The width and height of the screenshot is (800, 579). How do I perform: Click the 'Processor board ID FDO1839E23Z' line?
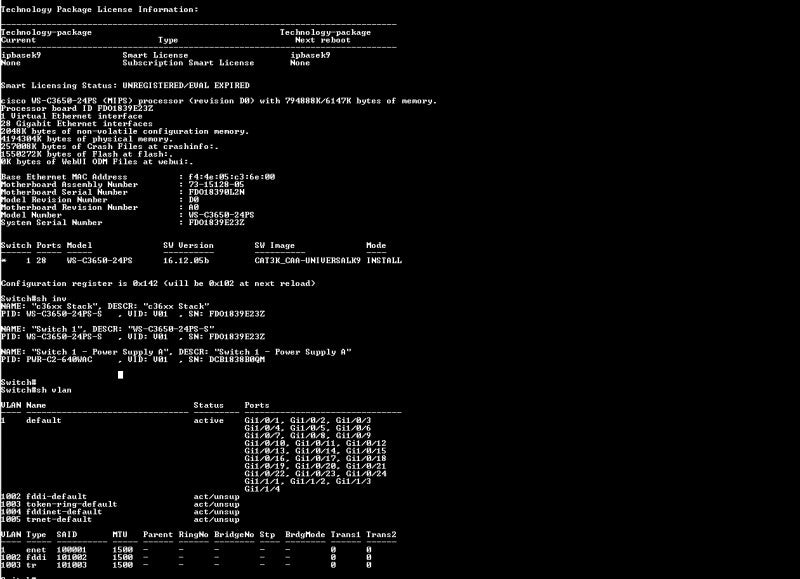[x=77, y=108]
